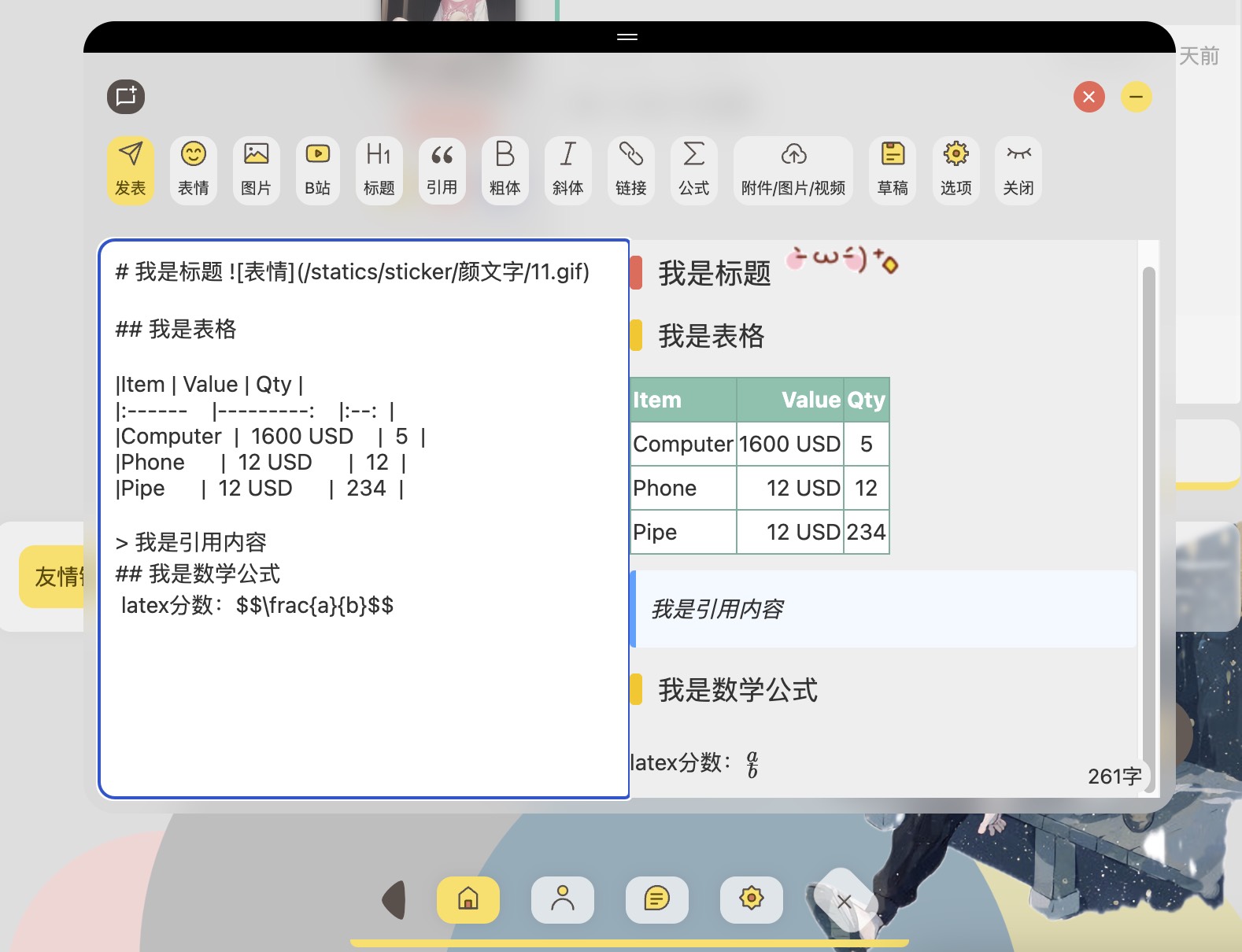Apply 斜体 italic formatting
The image size is (1242, 952).
click(x=567, y=169)
